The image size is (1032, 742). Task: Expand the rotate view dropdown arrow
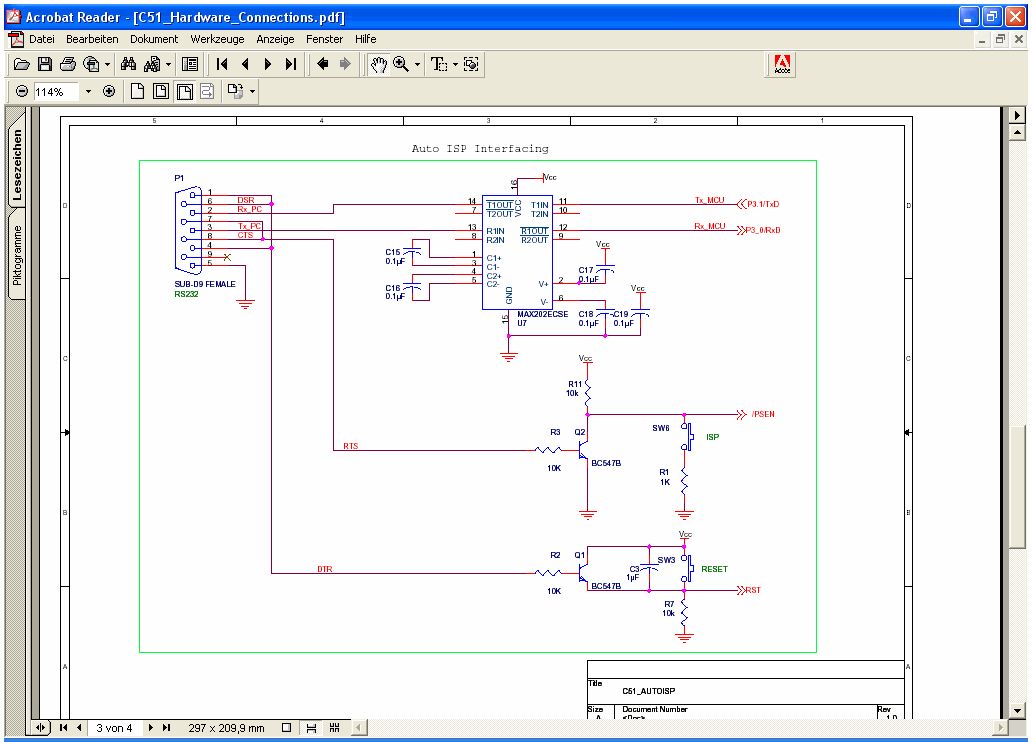(252, 91)
